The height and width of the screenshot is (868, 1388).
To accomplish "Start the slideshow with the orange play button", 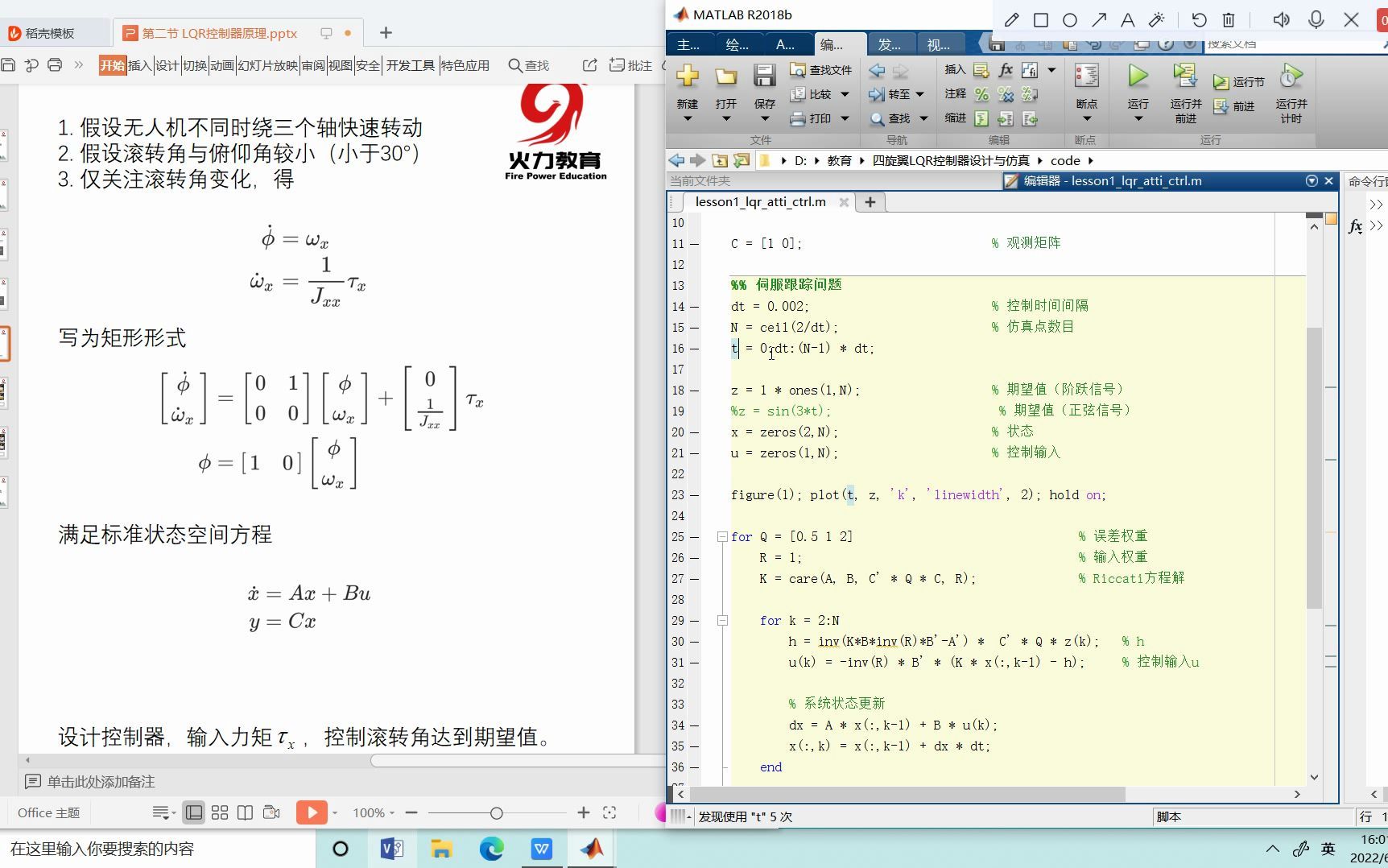I will click(x=312, y=812).
